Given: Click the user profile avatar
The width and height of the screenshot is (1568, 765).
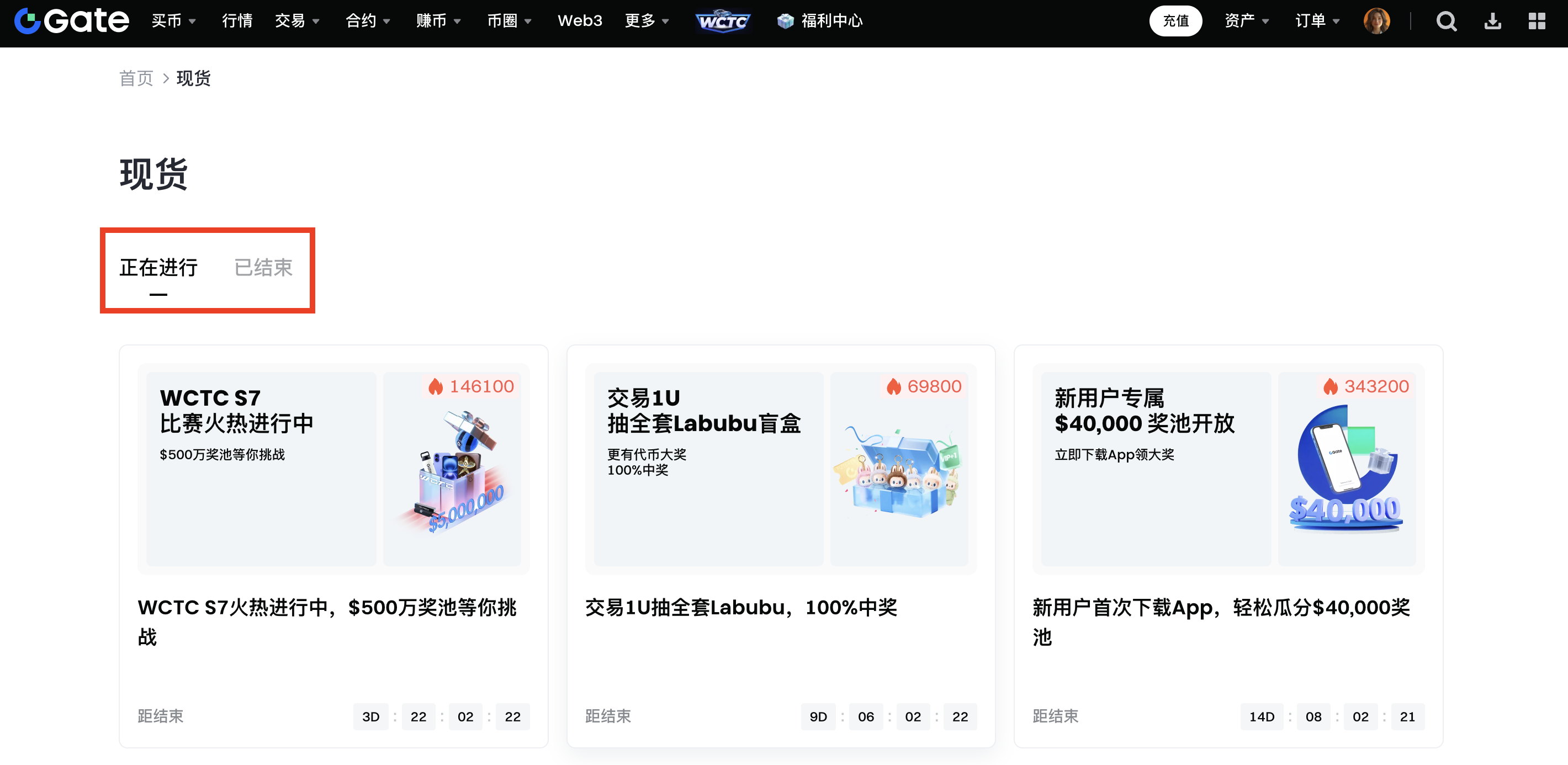Looking at the screenshot, I should pos(1376,22).
